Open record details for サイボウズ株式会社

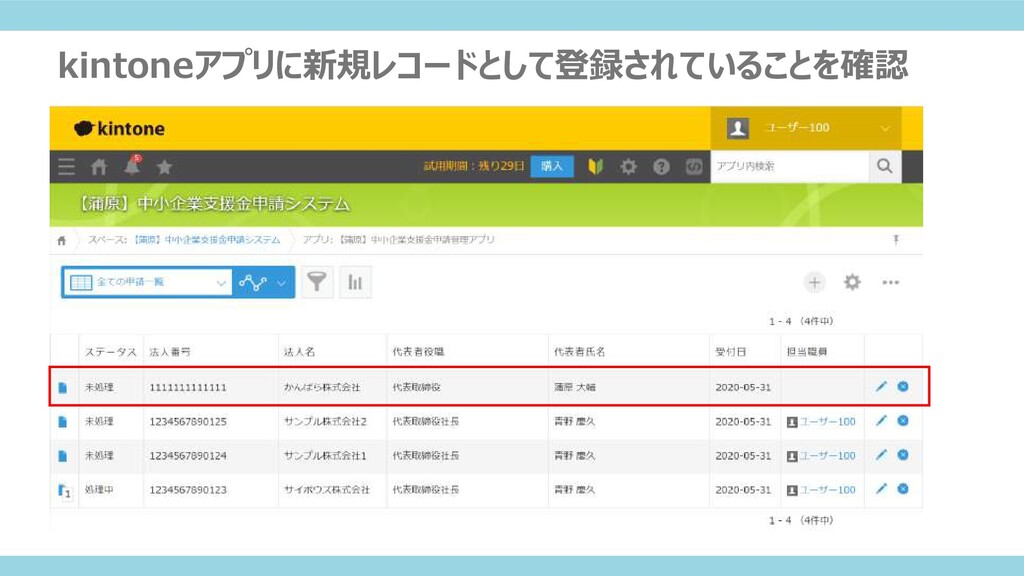point(64,490)
